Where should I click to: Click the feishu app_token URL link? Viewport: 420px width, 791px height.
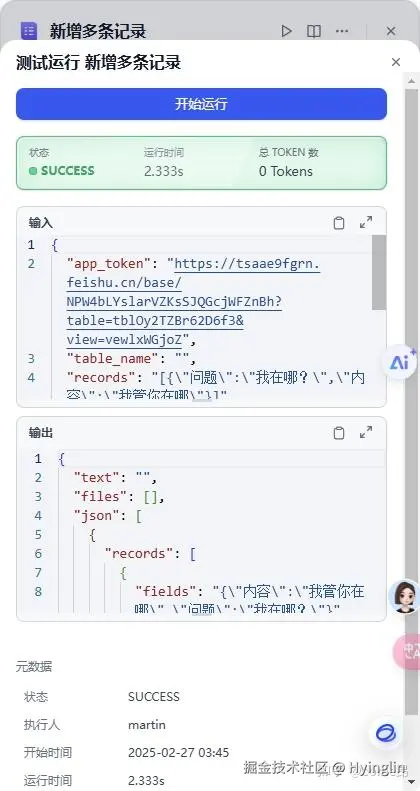193,302
